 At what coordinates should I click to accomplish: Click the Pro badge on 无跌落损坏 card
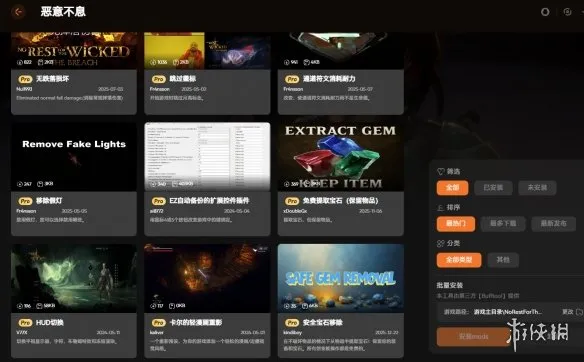[x=25, y=79]
